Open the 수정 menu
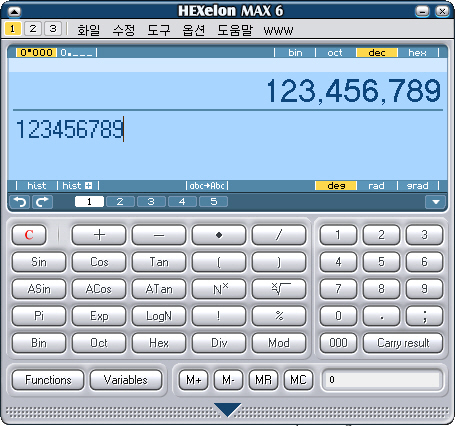This screenshot has height=426, width=455. pyautogui.click(x=124, y=30)
